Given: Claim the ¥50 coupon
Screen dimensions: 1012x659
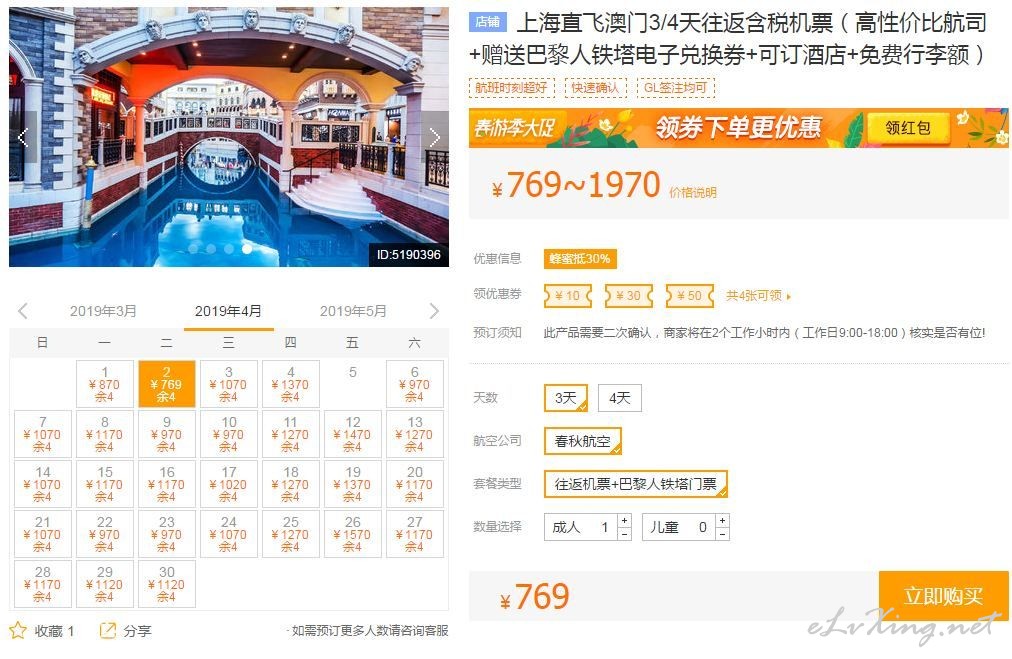Looking at the screenshot, I should point(690,296).
